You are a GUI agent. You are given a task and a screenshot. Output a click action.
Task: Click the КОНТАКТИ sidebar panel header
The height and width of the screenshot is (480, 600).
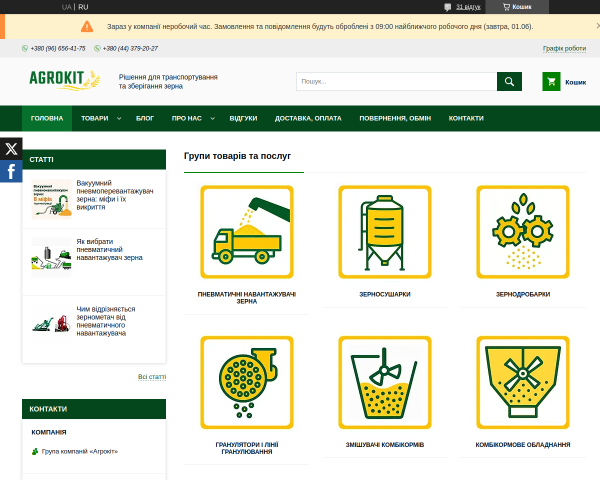94,409
